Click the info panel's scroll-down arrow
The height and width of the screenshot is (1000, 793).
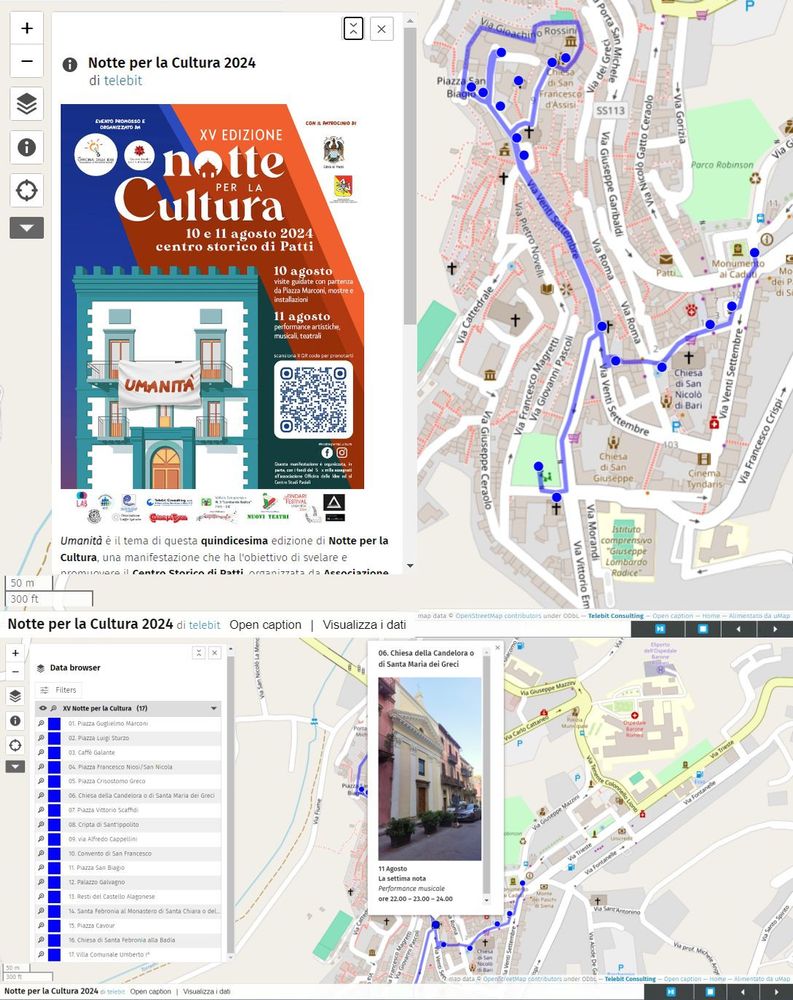click(410, 566)
